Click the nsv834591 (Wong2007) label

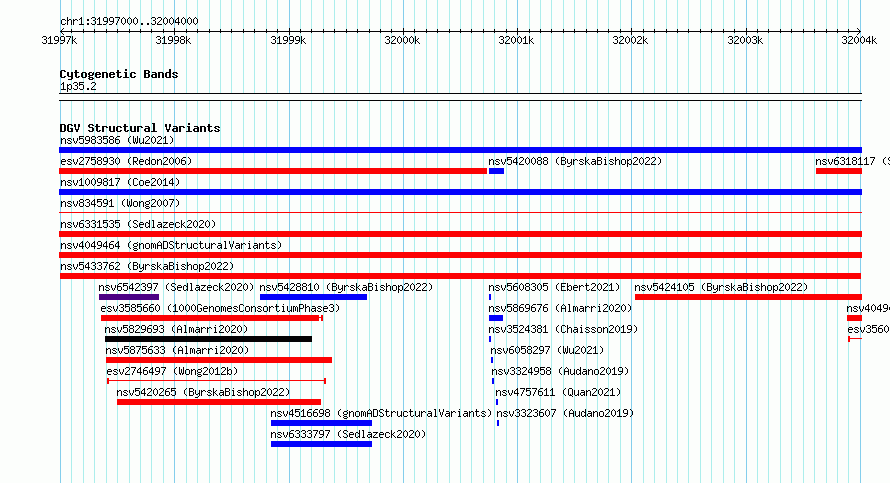click(120, 203)
